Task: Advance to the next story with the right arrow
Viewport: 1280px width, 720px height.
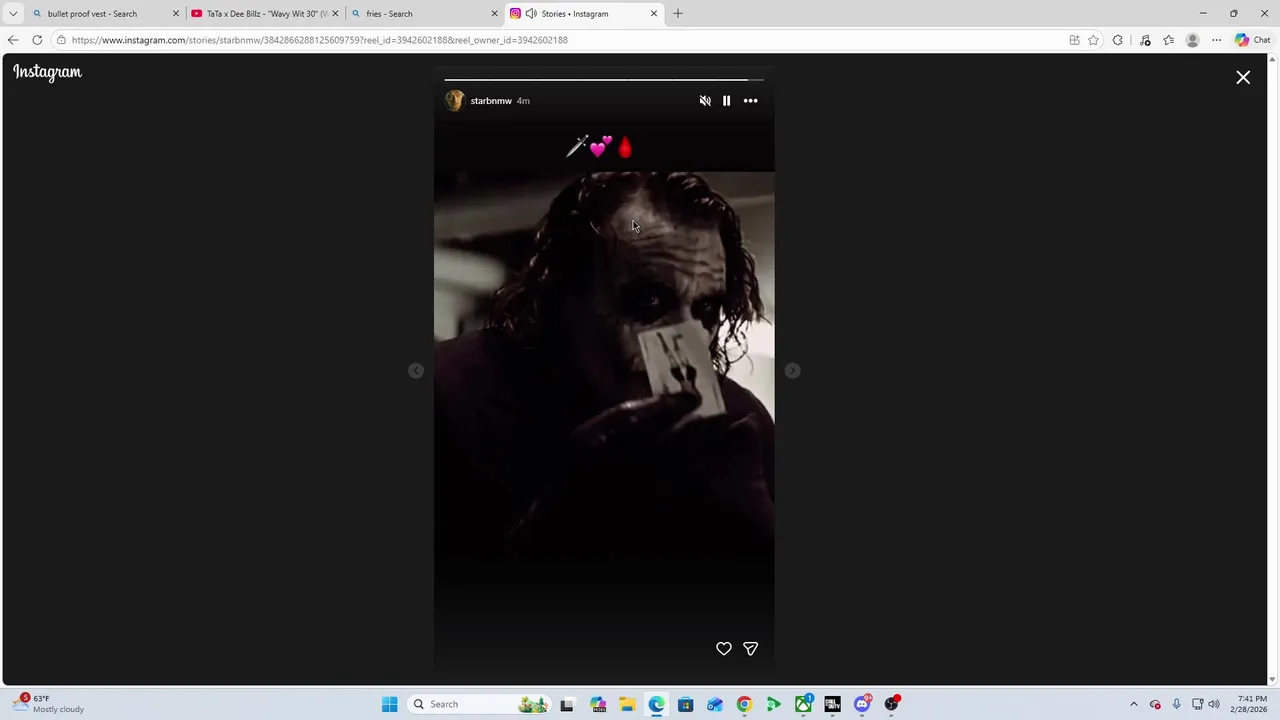Action: pyautogui.click(x=792, y=371)
